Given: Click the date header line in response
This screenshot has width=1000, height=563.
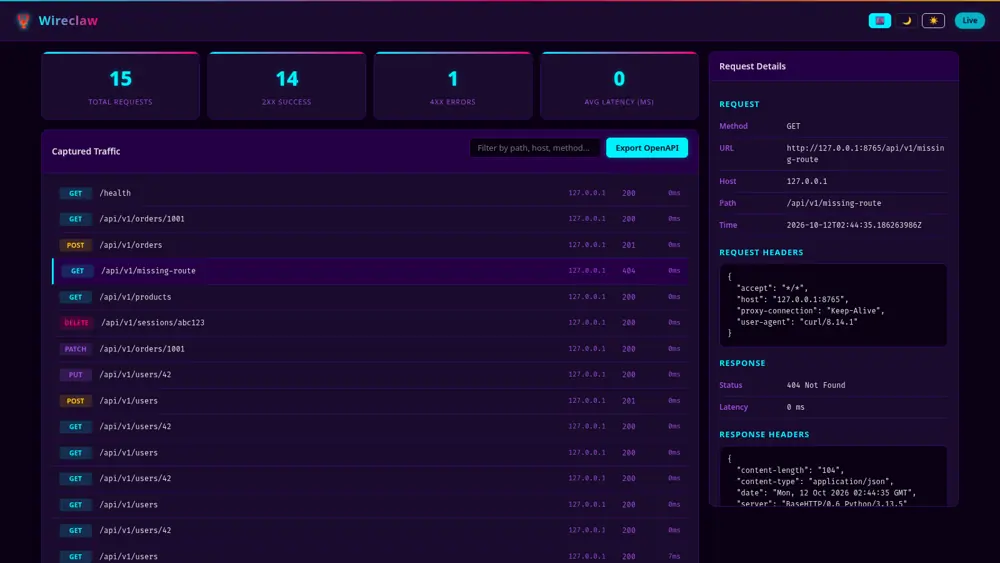Looking at the screenshot, I should [x=827, y=494].
